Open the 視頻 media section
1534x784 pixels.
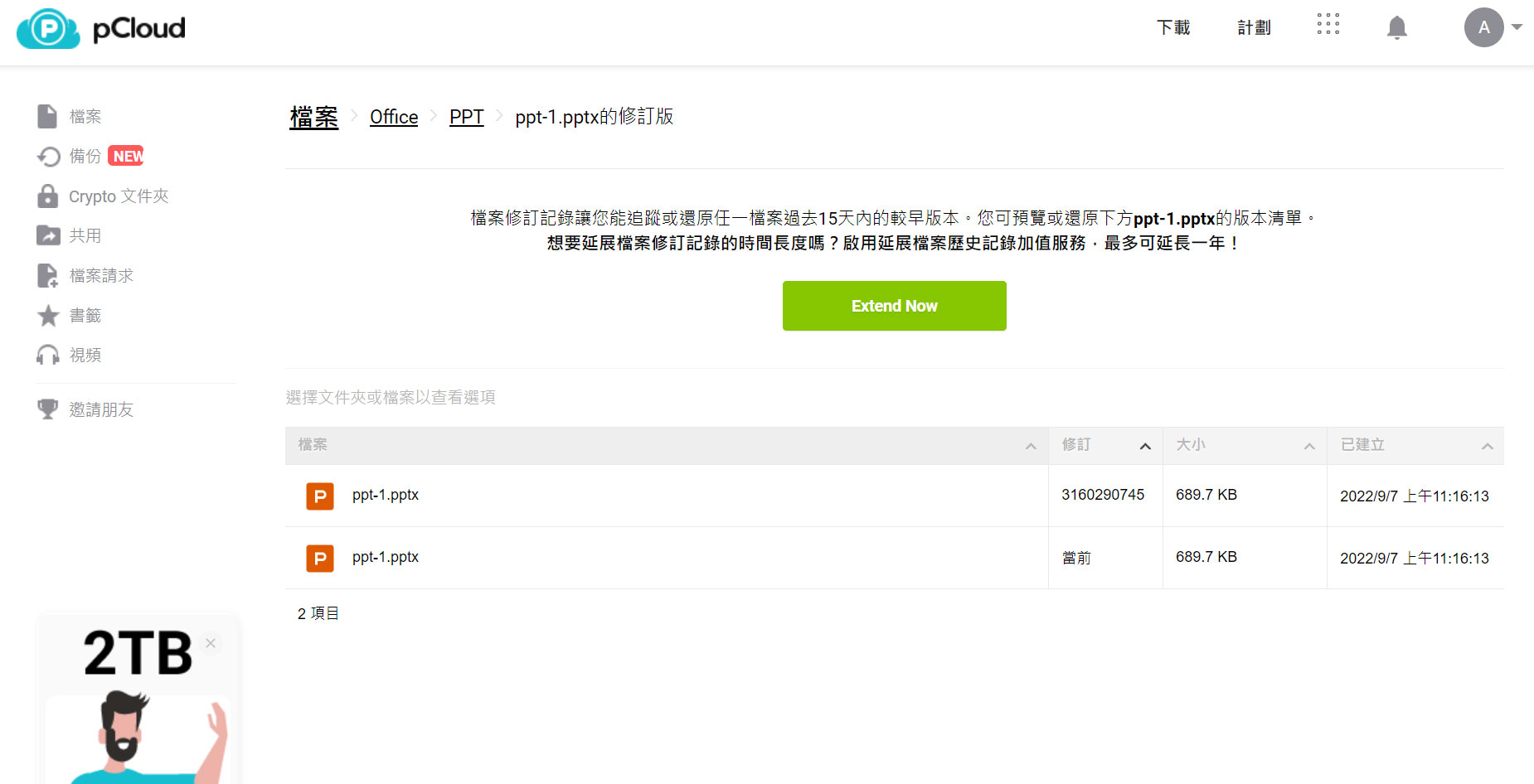coord(85,355)
